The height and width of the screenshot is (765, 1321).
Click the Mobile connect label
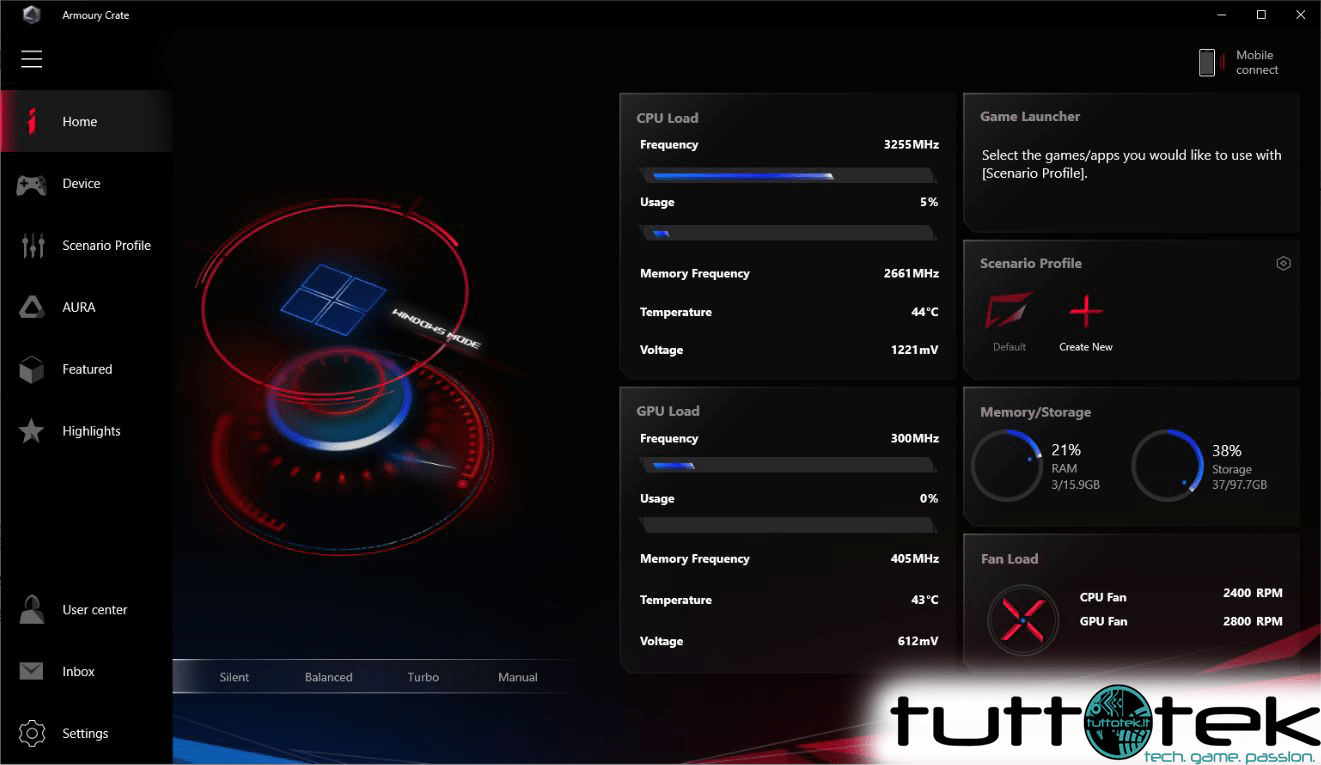[1257, 63]
